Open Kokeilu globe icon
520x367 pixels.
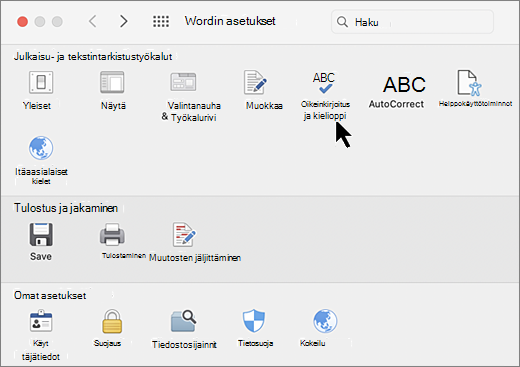(x=325, y=321)
